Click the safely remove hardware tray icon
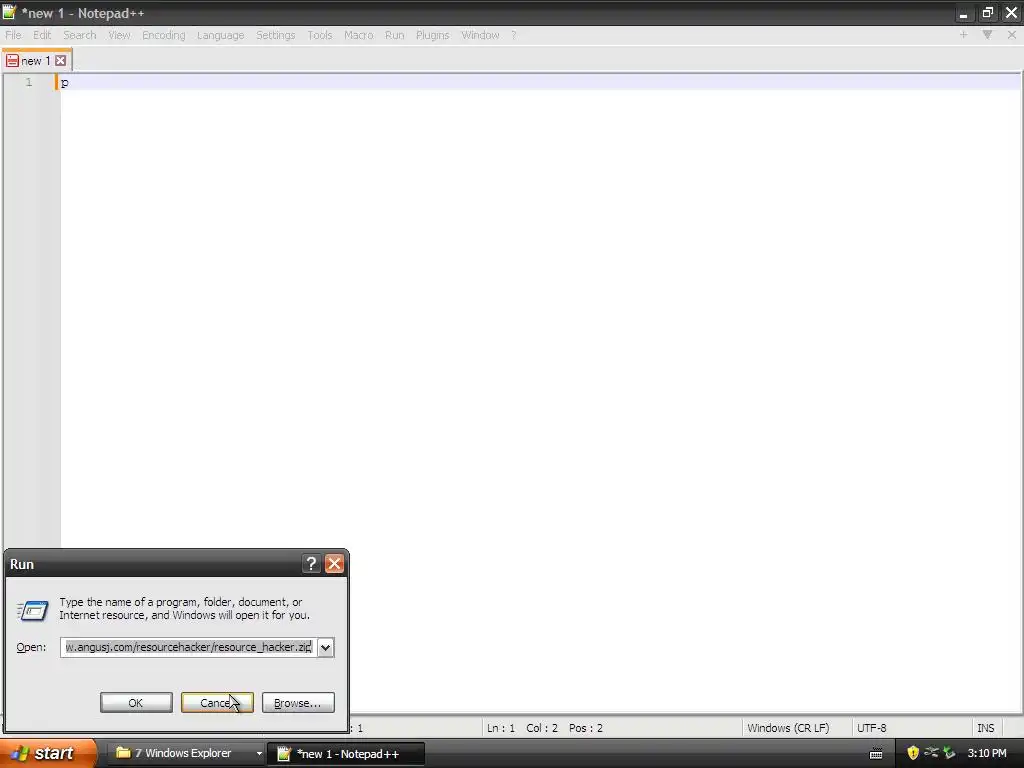This screenshot has width=1024, height=768. pos(949,753)
